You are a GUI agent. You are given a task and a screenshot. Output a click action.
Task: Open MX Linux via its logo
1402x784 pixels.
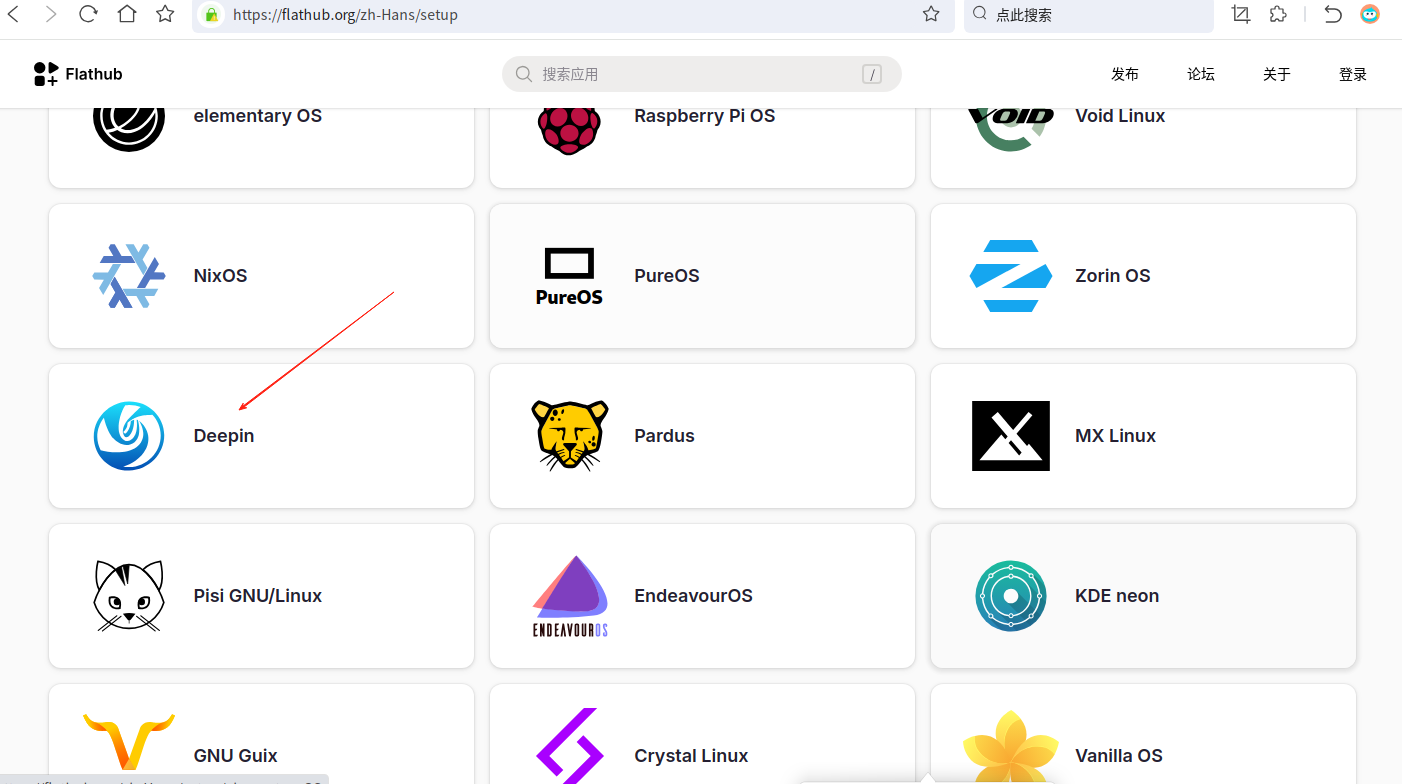coord(1010,436)
